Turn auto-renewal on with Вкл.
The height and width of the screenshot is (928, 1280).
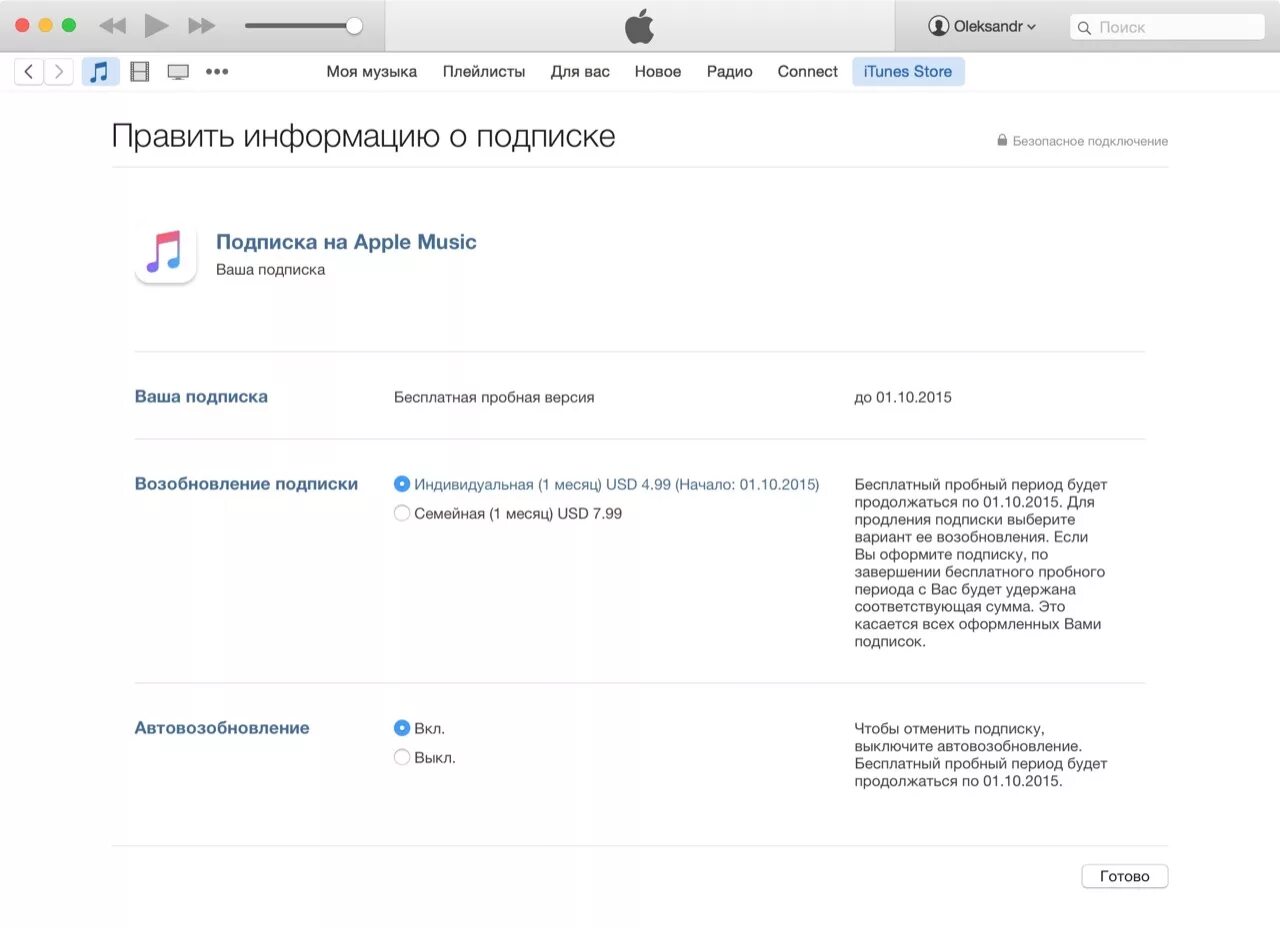(x=402, y=728)
